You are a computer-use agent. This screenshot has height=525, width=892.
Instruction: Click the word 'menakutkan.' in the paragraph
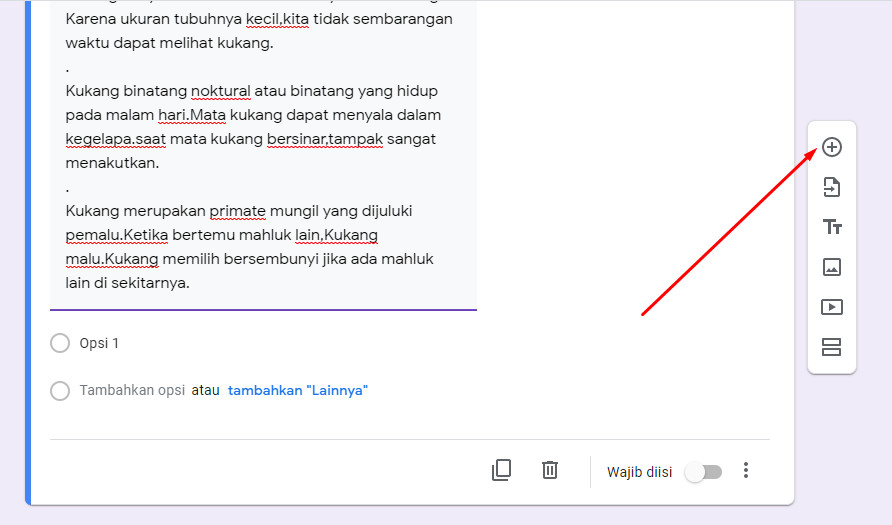112,163
